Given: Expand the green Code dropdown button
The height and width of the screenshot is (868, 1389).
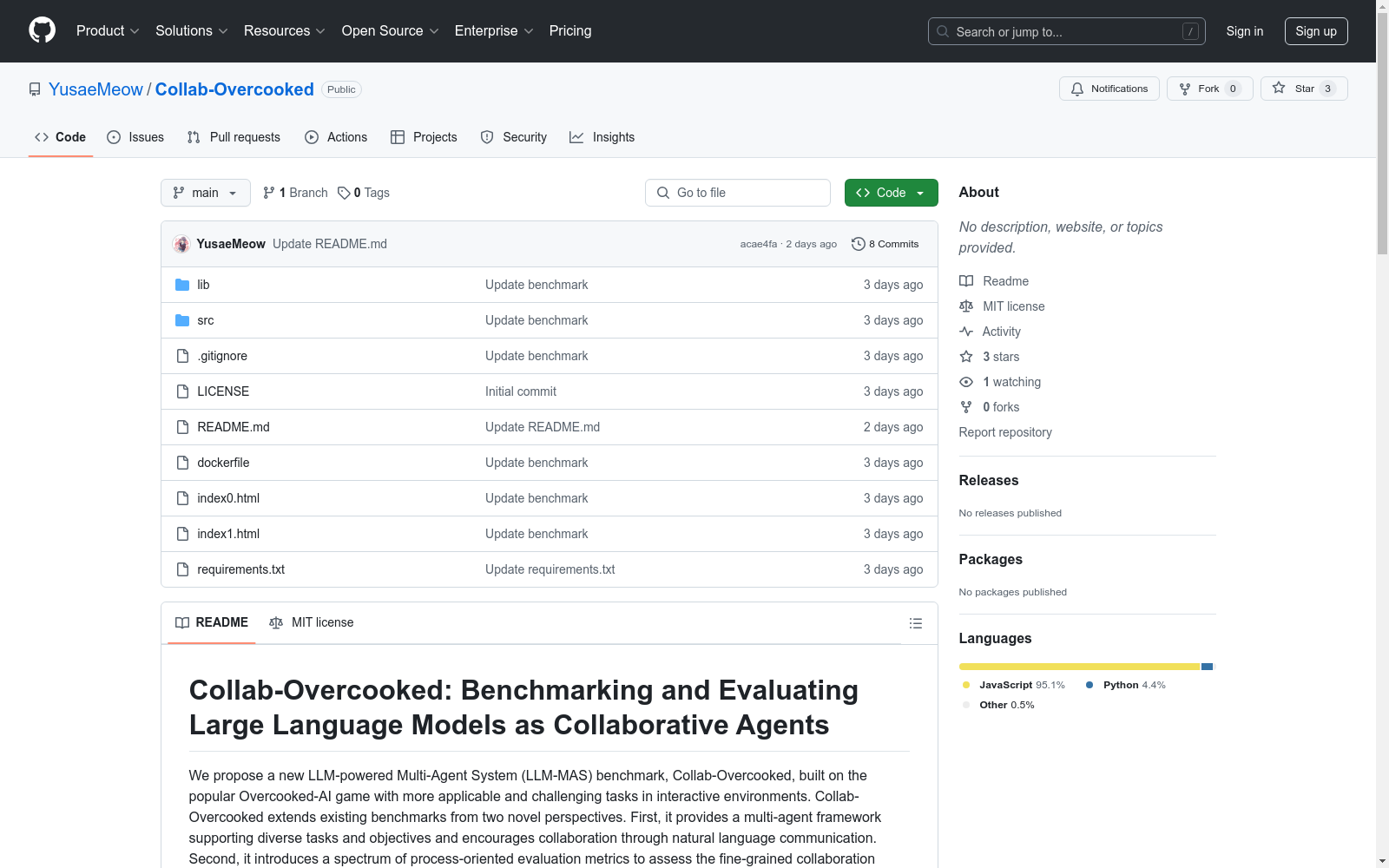Looking at the screenshot, I should (891, 193).
